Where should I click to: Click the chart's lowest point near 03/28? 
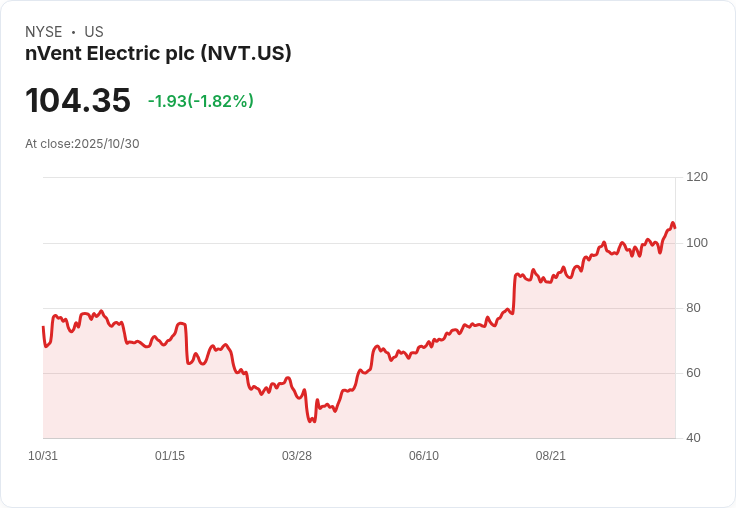[311, 421]
